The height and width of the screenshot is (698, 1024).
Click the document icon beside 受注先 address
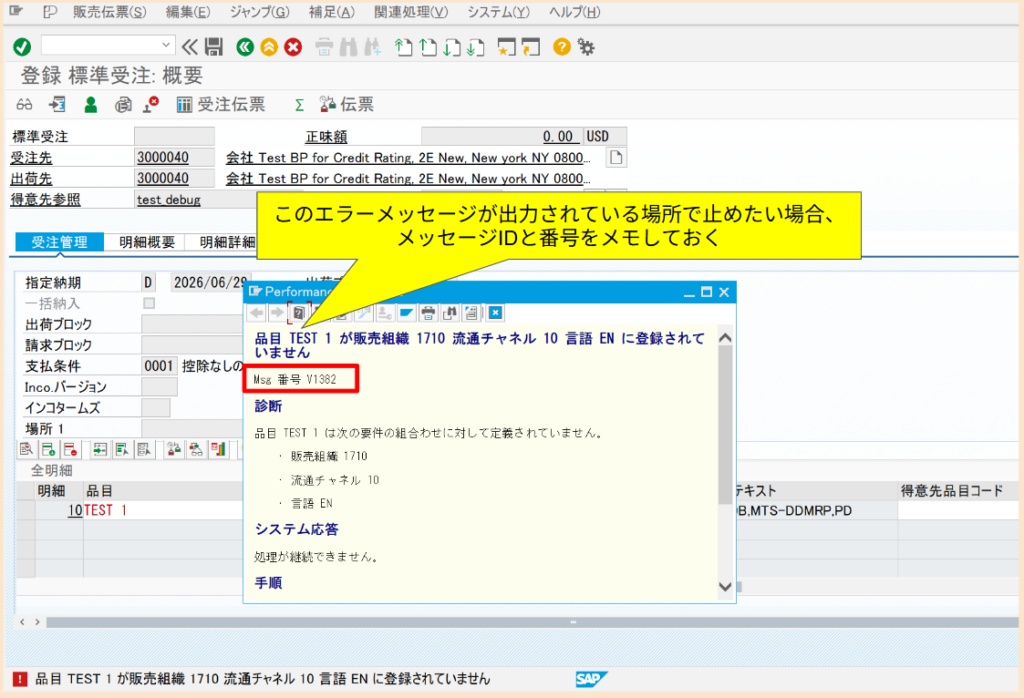tap(616, 157)
